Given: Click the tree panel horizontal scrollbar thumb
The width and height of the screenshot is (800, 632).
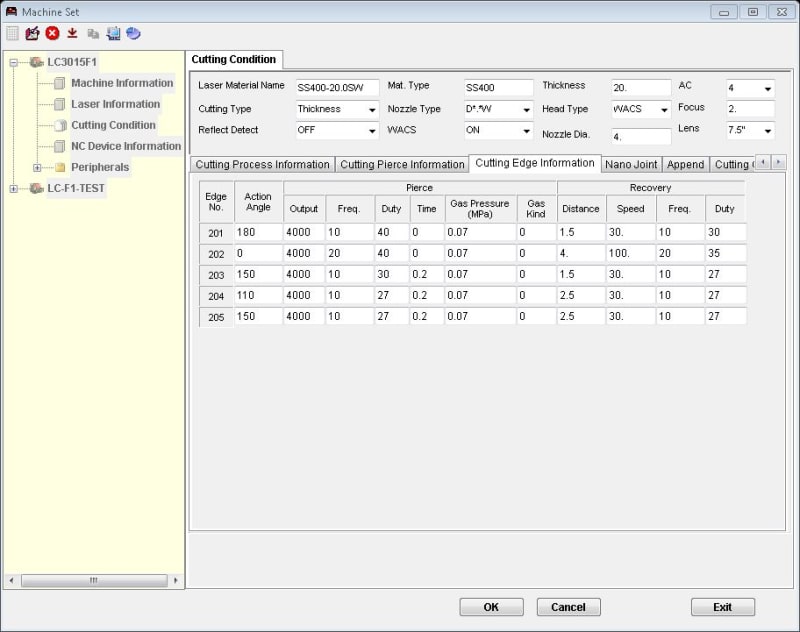Looking at the screenshot, I should [x=94, y=580].
